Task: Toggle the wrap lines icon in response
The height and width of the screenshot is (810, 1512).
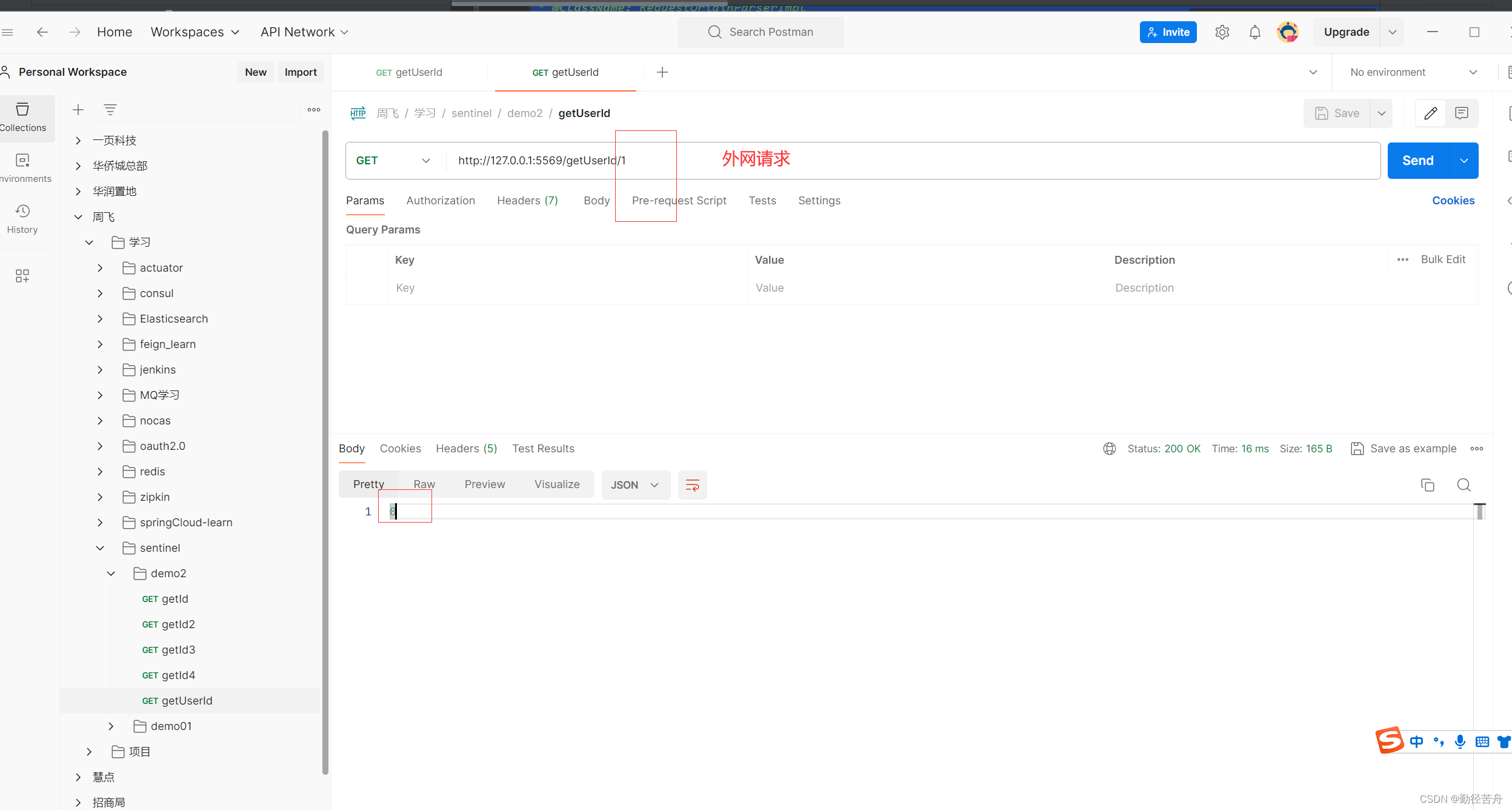Action: pos(692,485)
